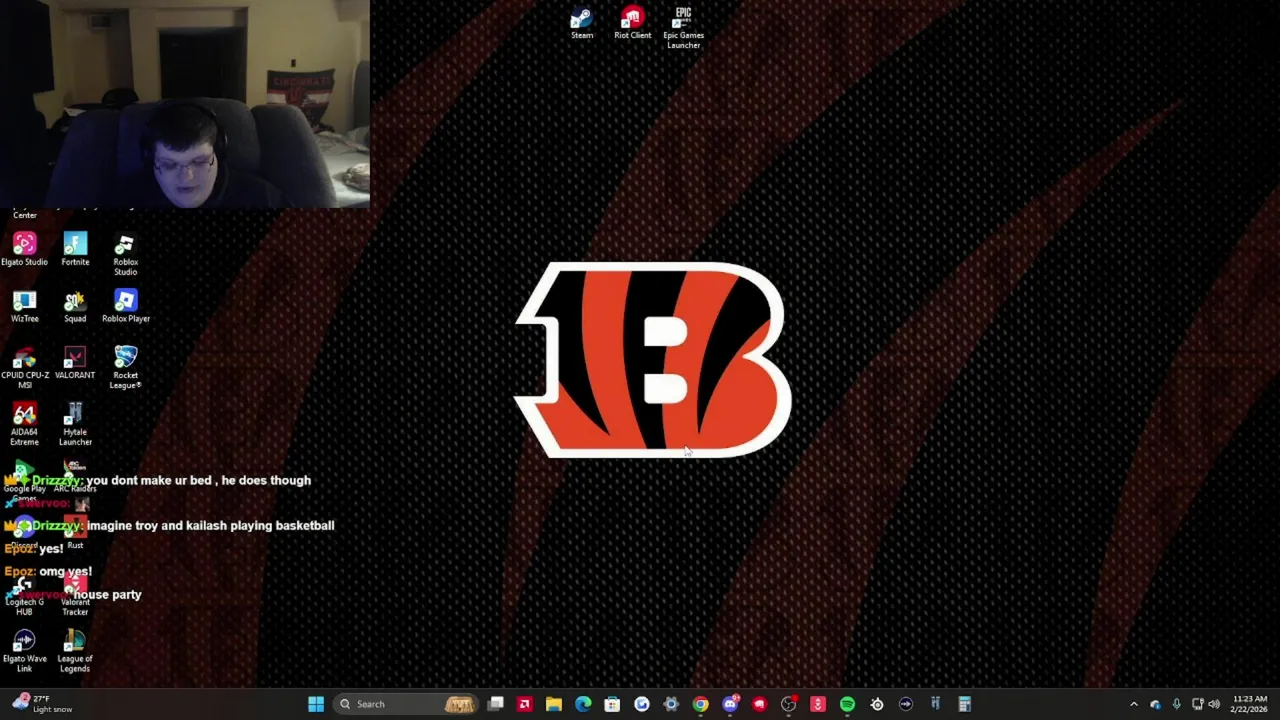Open the Windows Start menu
This screenshot has width=1280, height=720.
pos(316,704)
